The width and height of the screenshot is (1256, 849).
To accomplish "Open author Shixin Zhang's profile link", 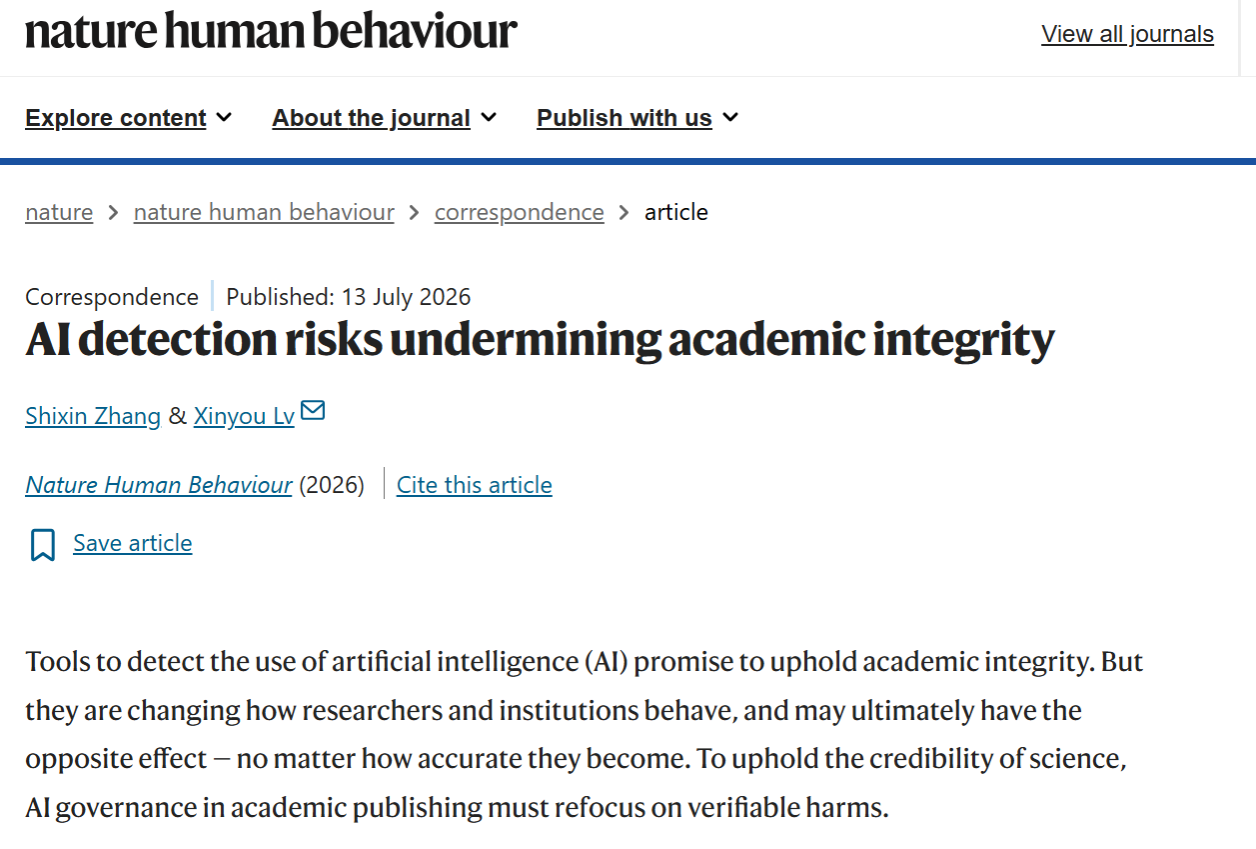I will pyautogui.click(x=93, y=416).
